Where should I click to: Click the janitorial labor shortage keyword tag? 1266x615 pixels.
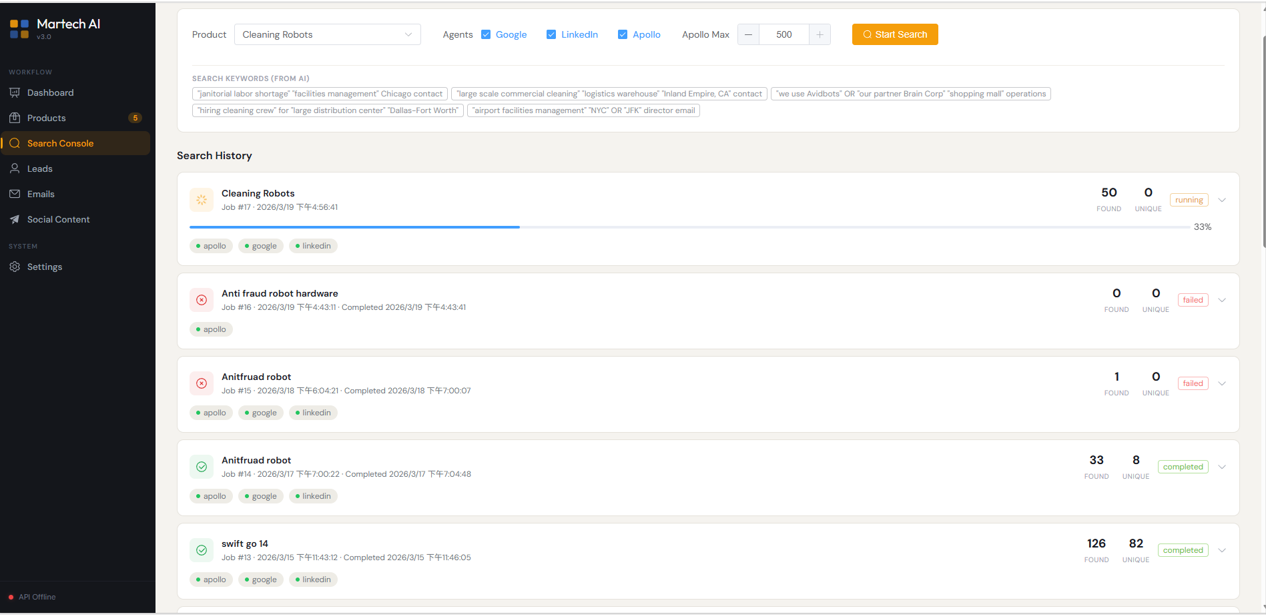320,94
